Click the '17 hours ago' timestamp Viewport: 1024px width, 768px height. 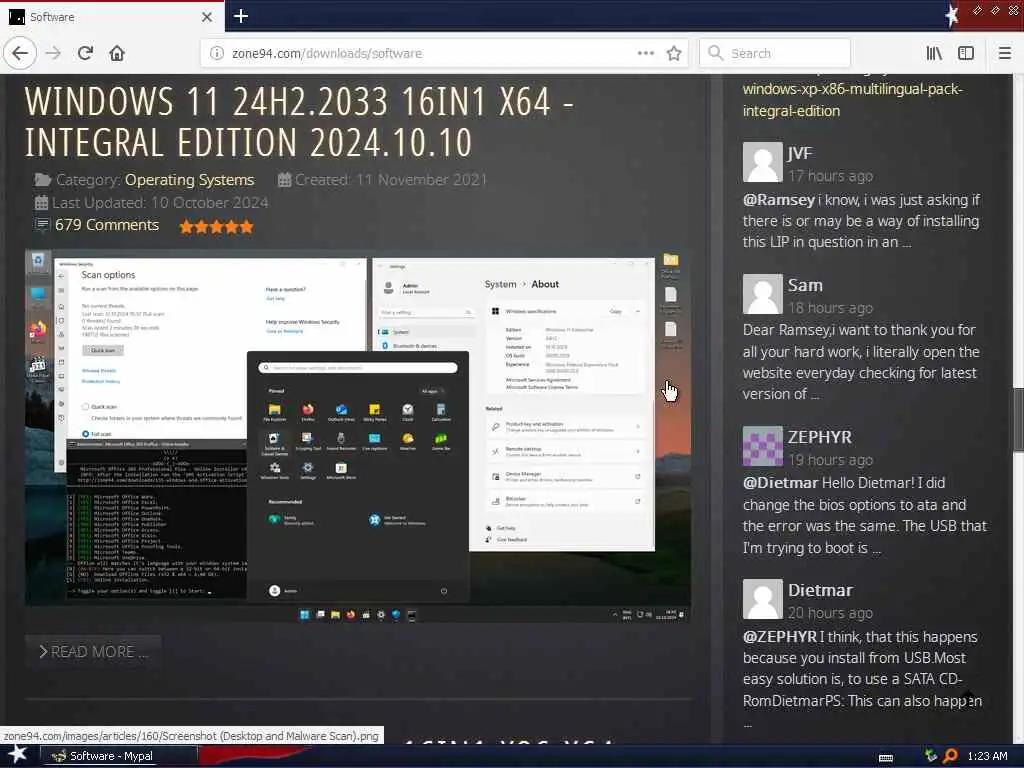click(830, 176)
